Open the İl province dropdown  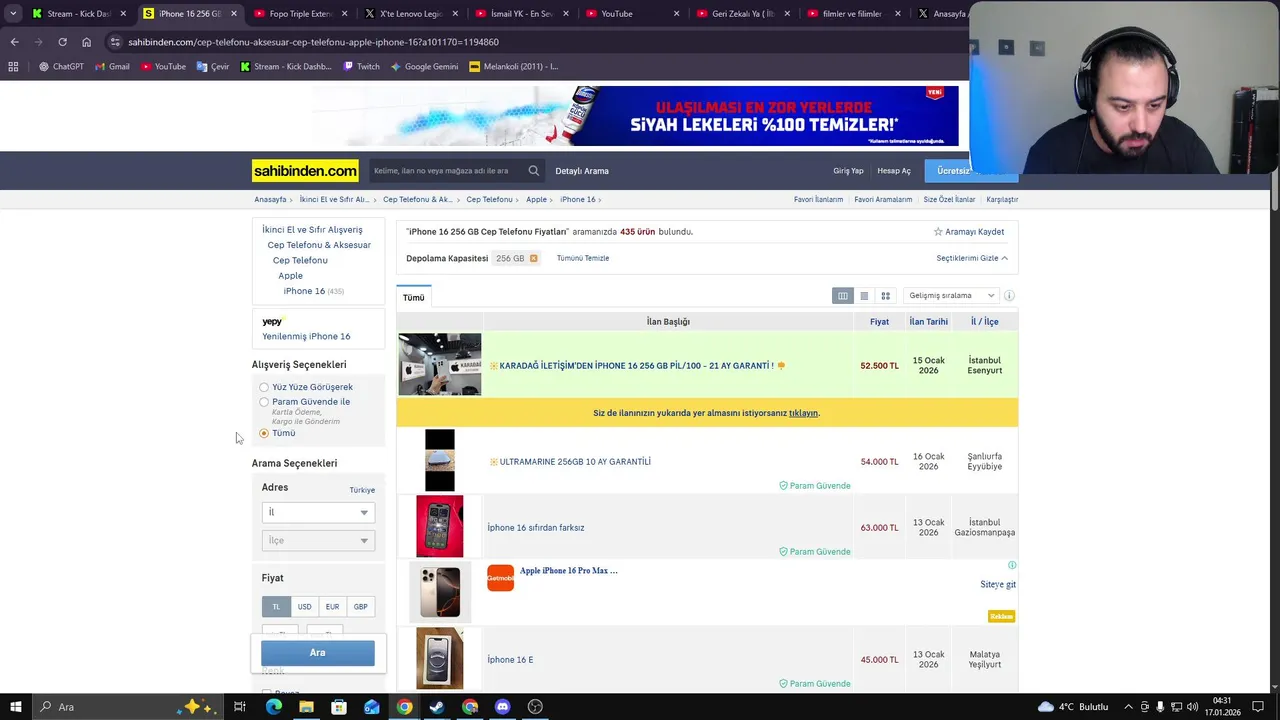318,512
